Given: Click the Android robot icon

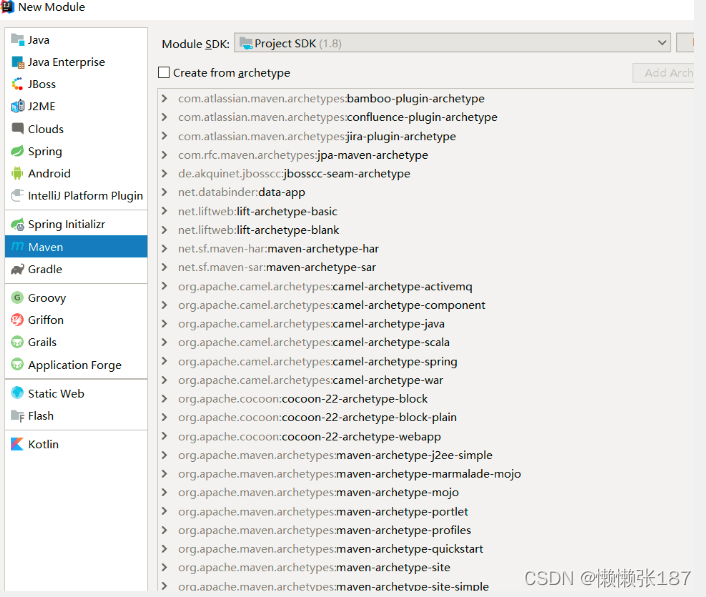Looking at the screenshot, I should [18, 173].
